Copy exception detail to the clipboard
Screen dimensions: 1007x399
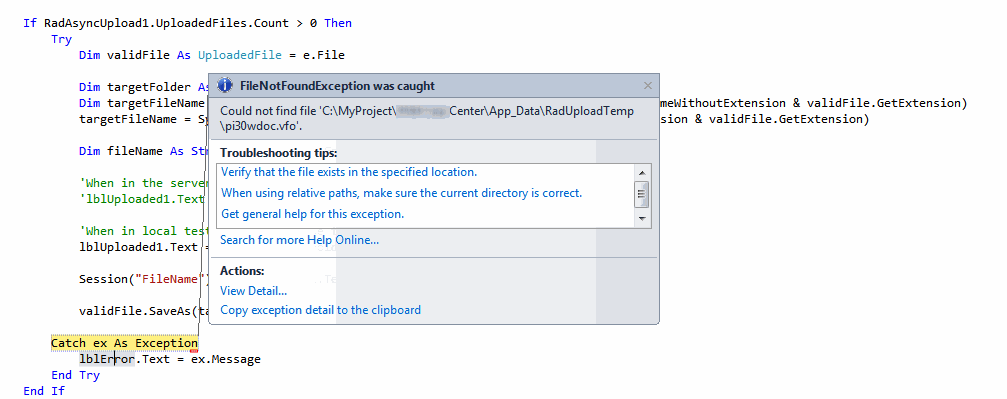(x=320, y=310)
